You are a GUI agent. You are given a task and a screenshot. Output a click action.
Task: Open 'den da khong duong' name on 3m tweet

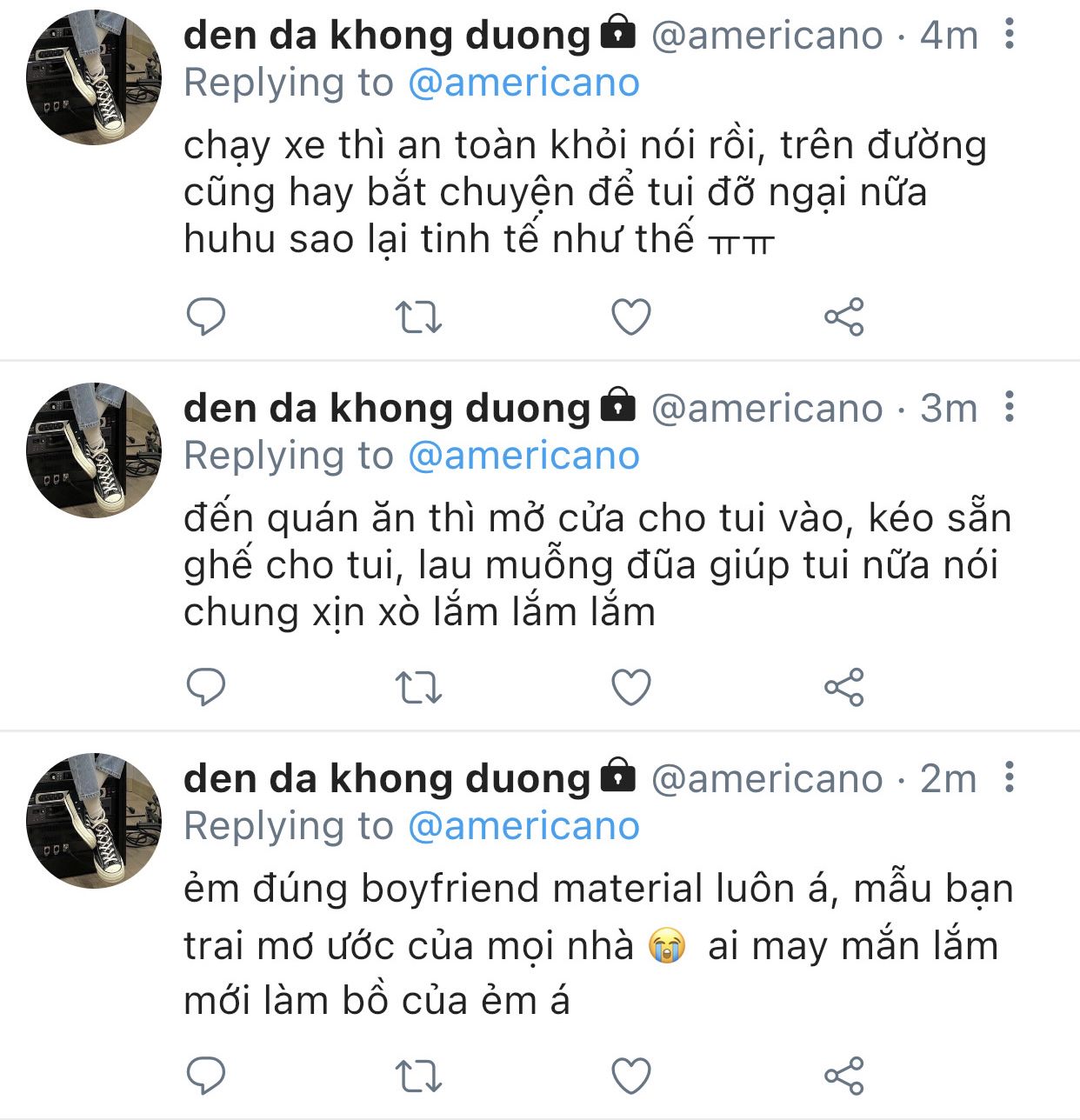coord(387,408)
